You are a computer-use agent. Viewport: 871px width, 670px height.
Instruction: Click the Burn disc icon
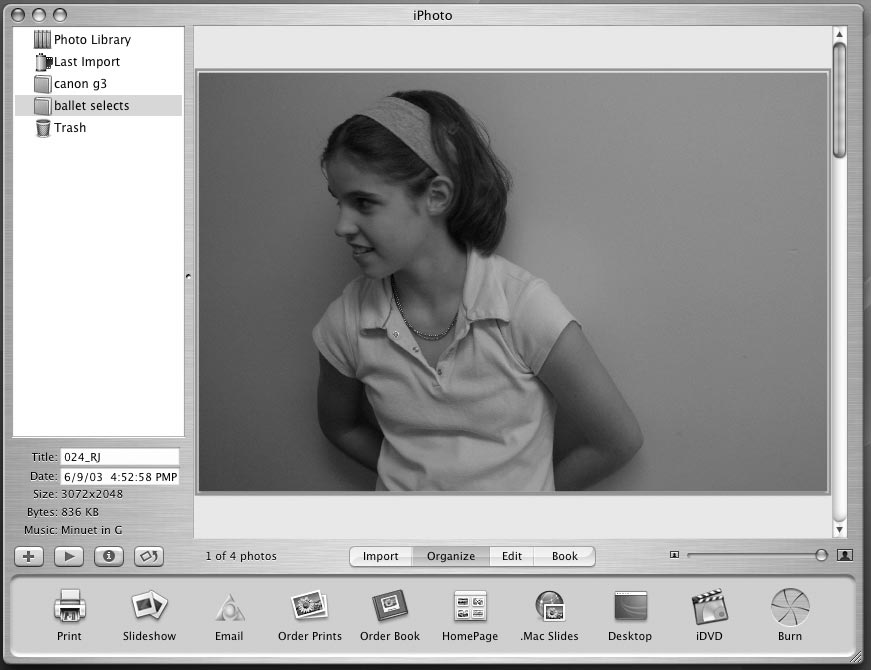click(x=790, y=607)
